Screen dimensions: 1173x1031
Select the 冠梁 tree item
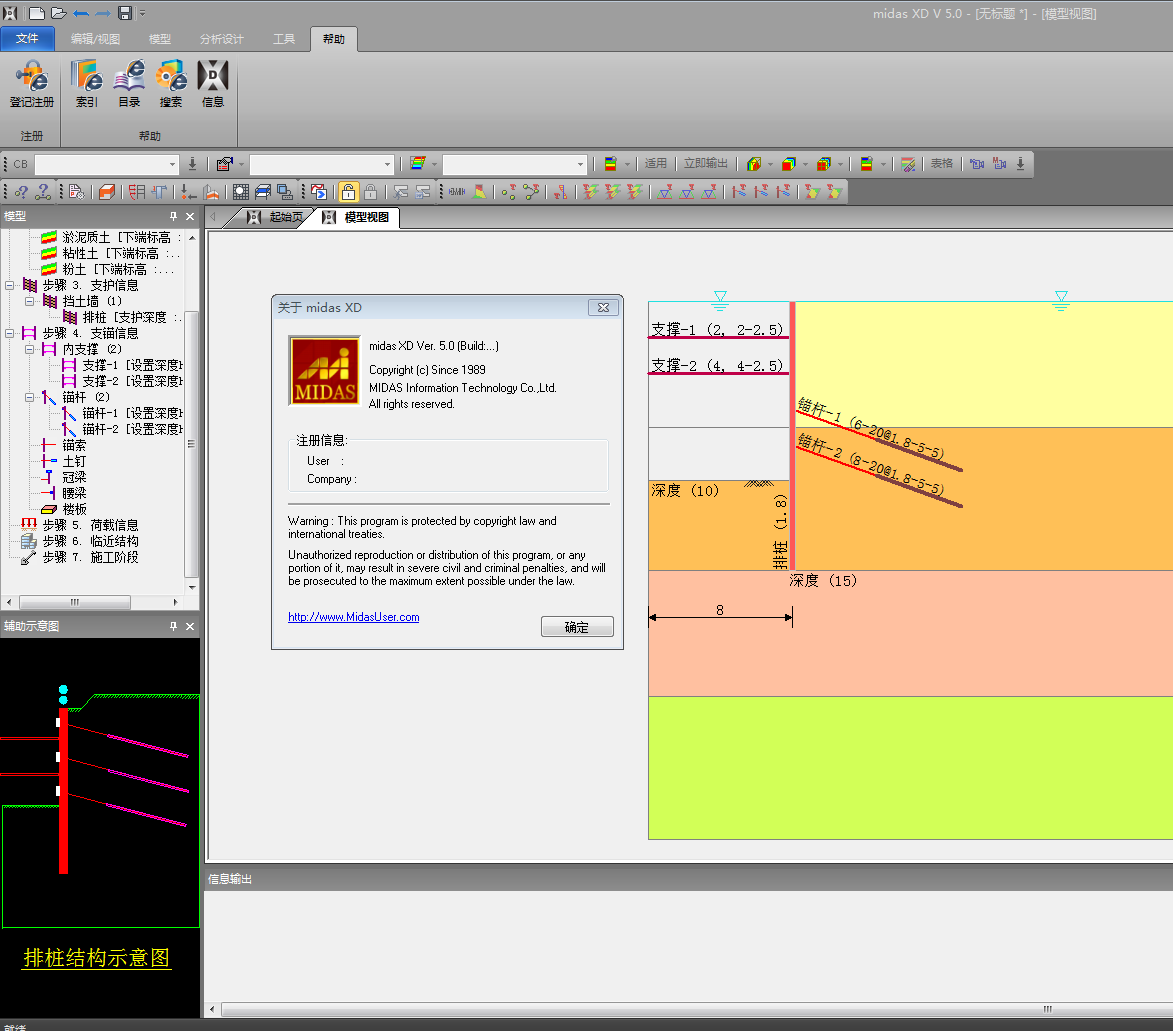[64, 477]
